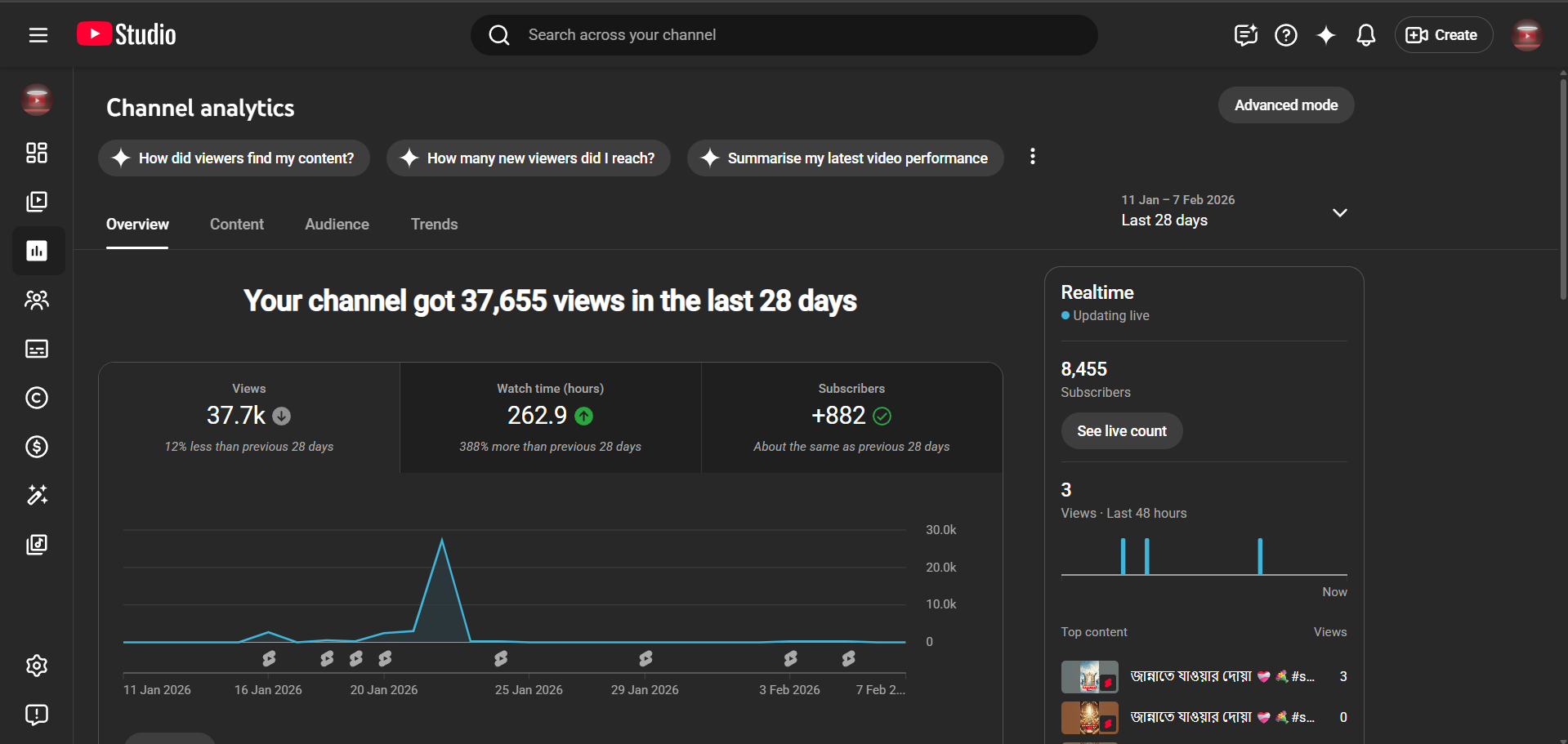Click the search across your channel field
Viewport: 1568px width, 744px height.
point(784,35)
